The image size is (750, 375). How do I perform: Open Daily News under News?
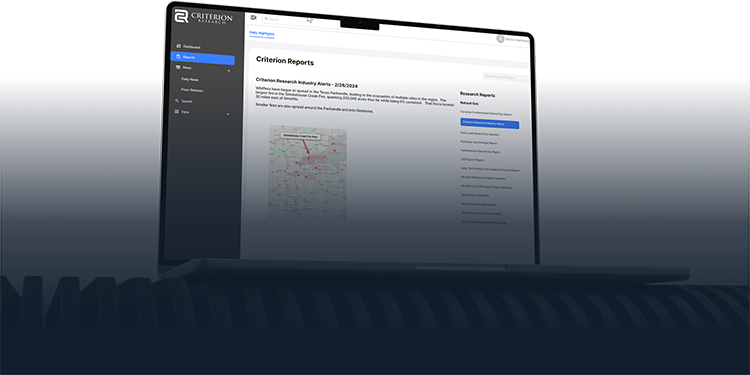coord(190,79)
